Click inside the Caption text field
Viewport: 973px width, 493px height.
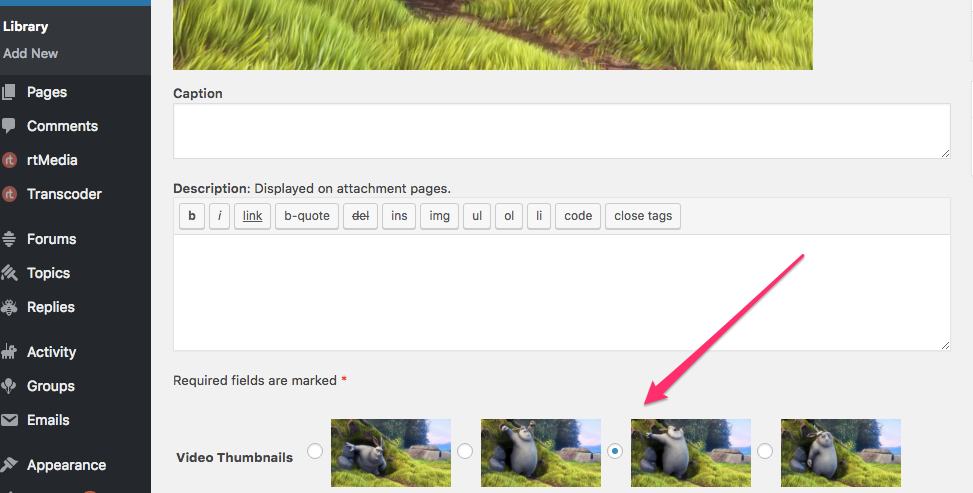point(561,131)
